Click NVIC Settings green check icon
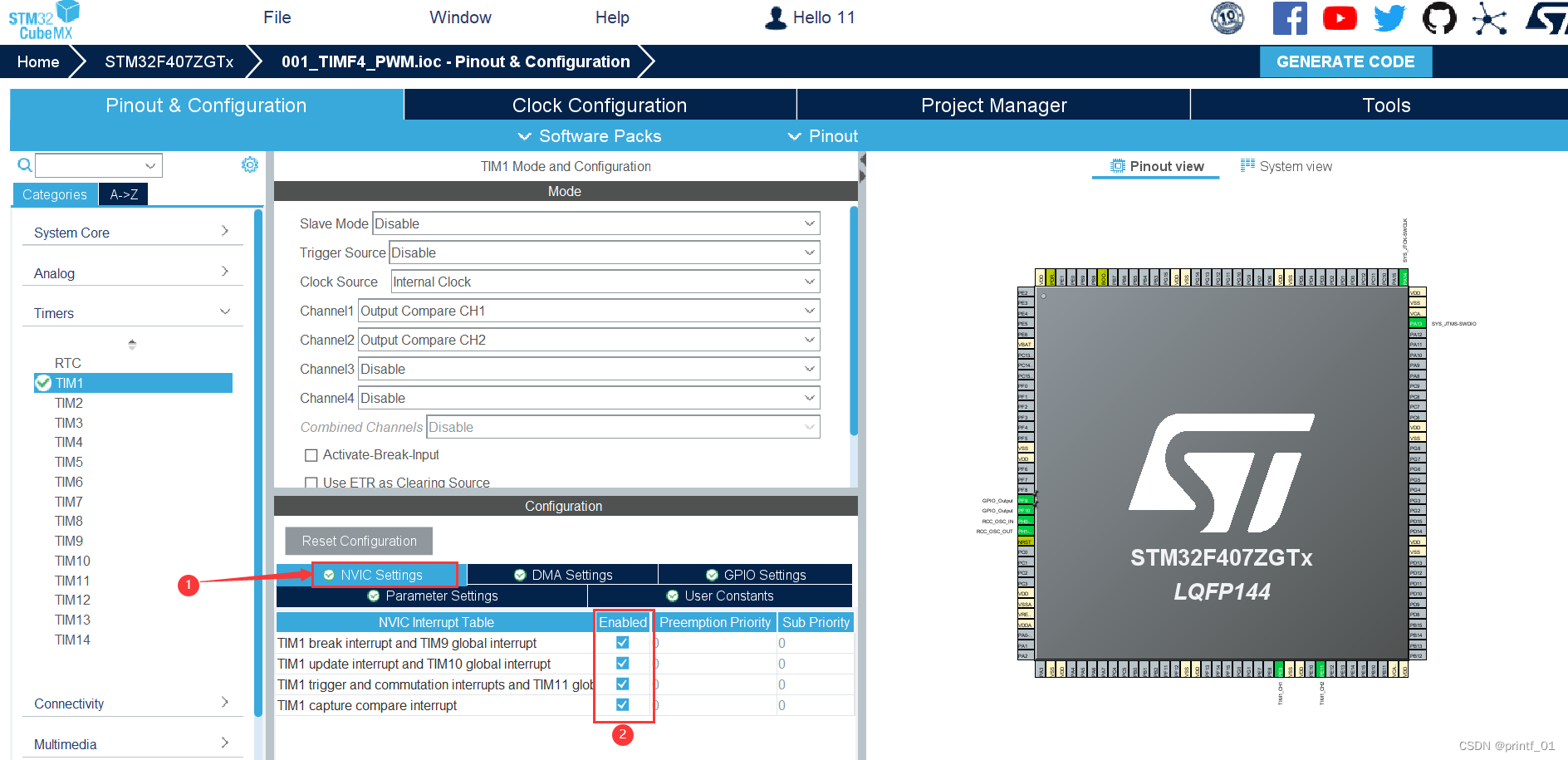Image resolution: width=1568 pixels, height=760 pixels. point(329,575)
